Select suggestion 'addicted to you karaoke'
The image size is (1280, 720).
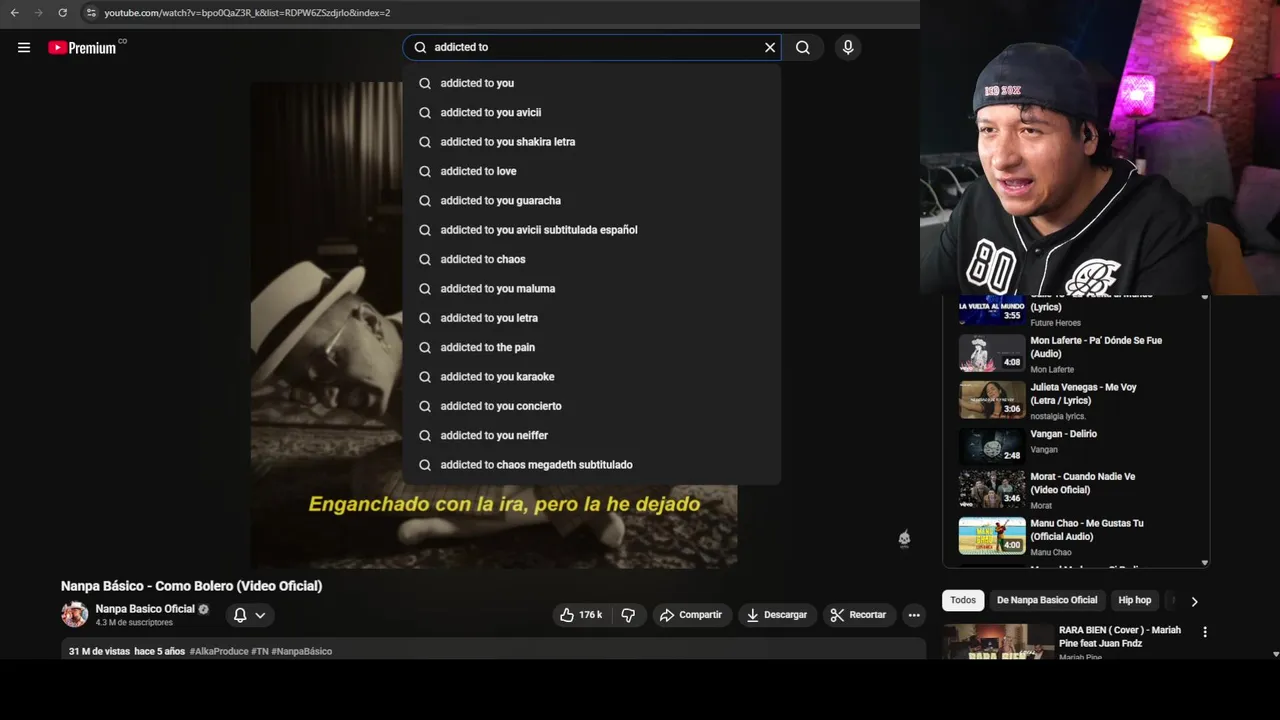pos(592,376)
